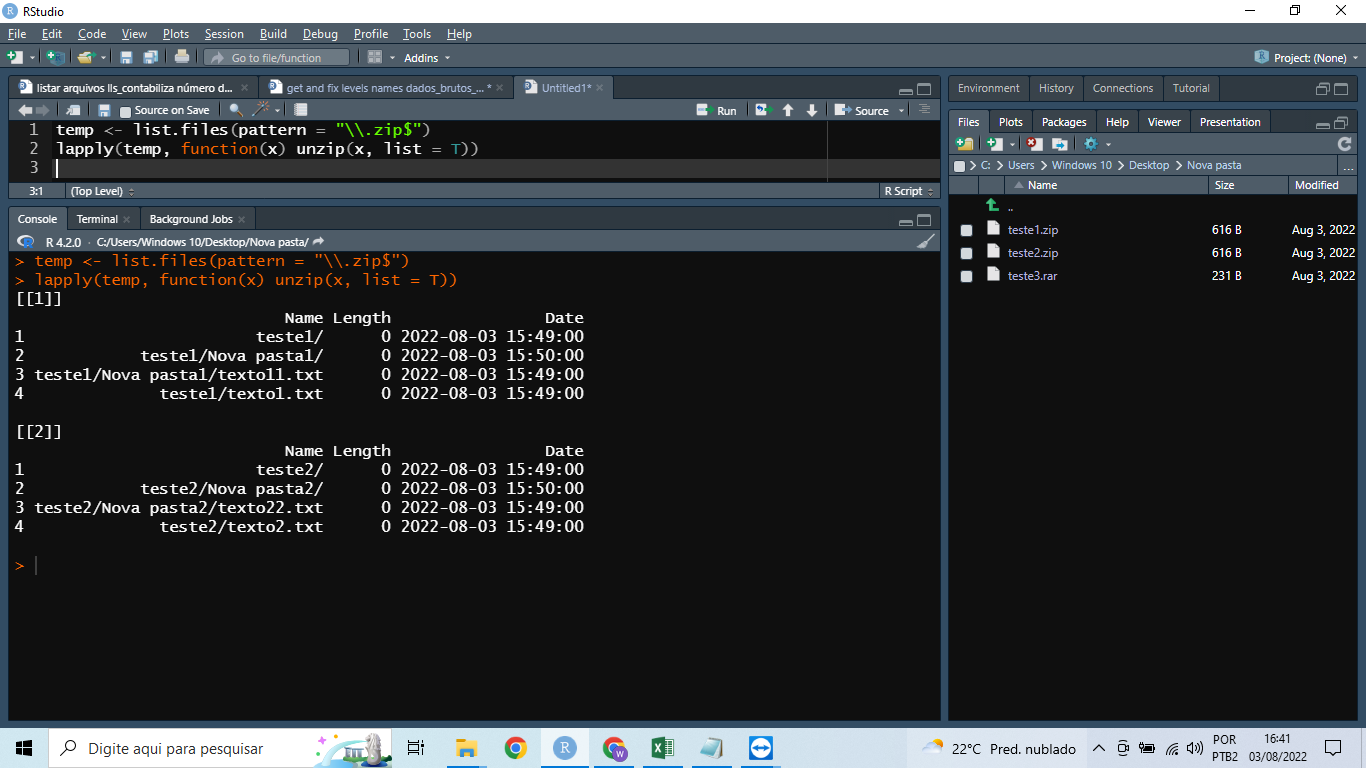Click the workspace panes grid icon
This screenshot has width=1366, height=768.
pyautogui.click(x=375, y=58)
